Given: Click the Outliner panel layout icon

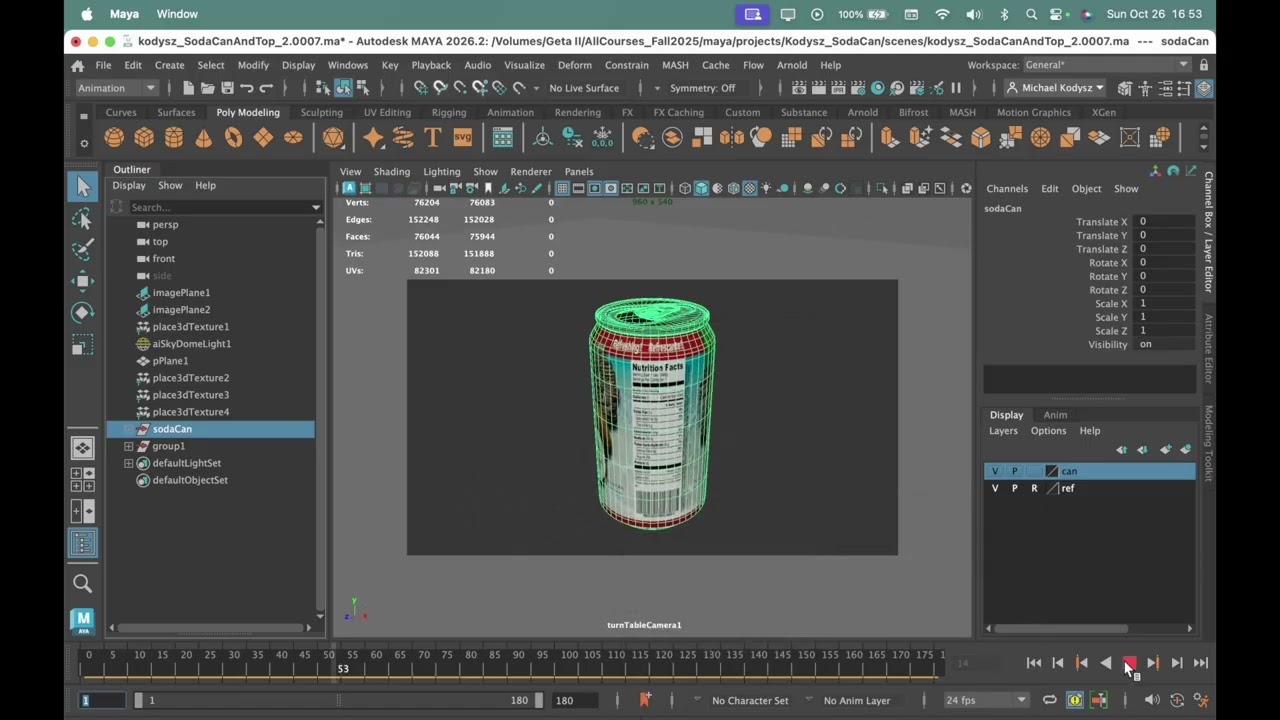Looking at the screenshot, I should (83, 542).
